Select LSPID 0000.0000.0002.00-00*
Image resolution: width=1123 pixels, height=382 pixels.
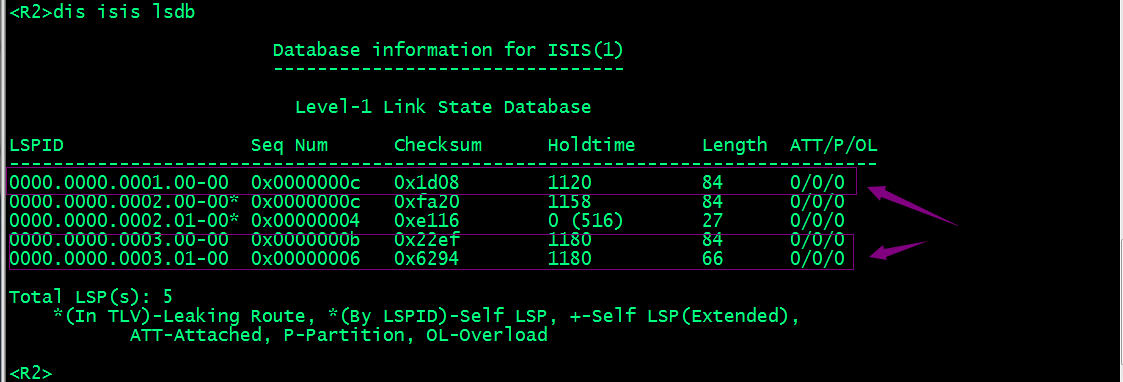tap(124, 202)
